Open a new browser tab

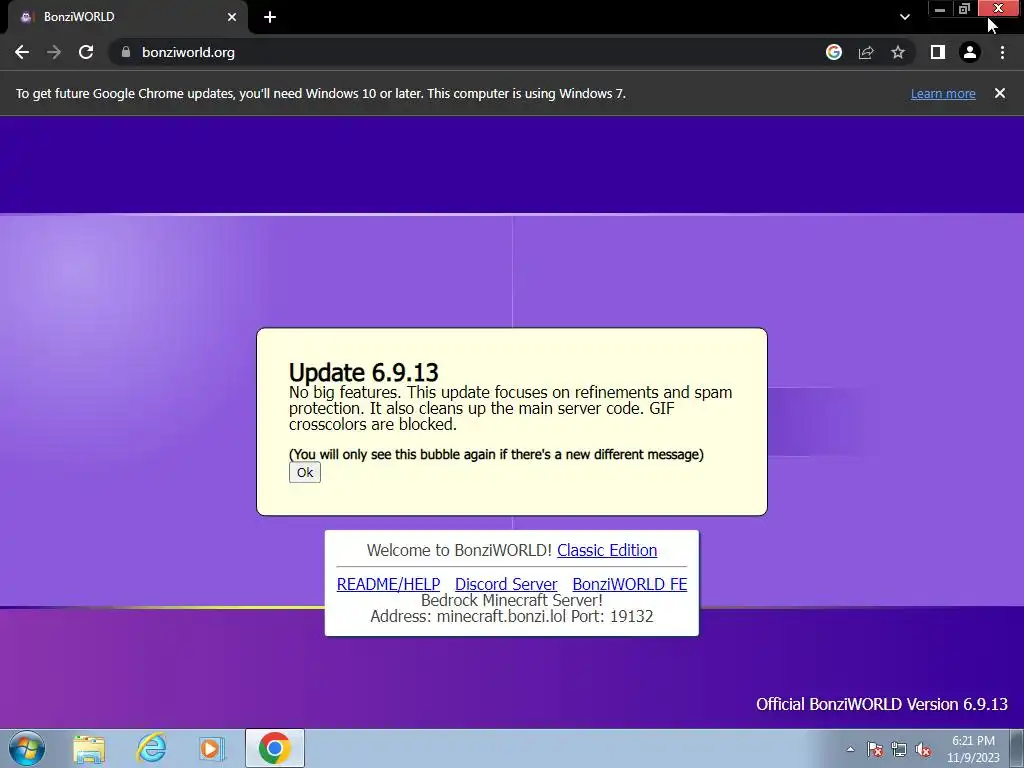(x=270, y=17)
